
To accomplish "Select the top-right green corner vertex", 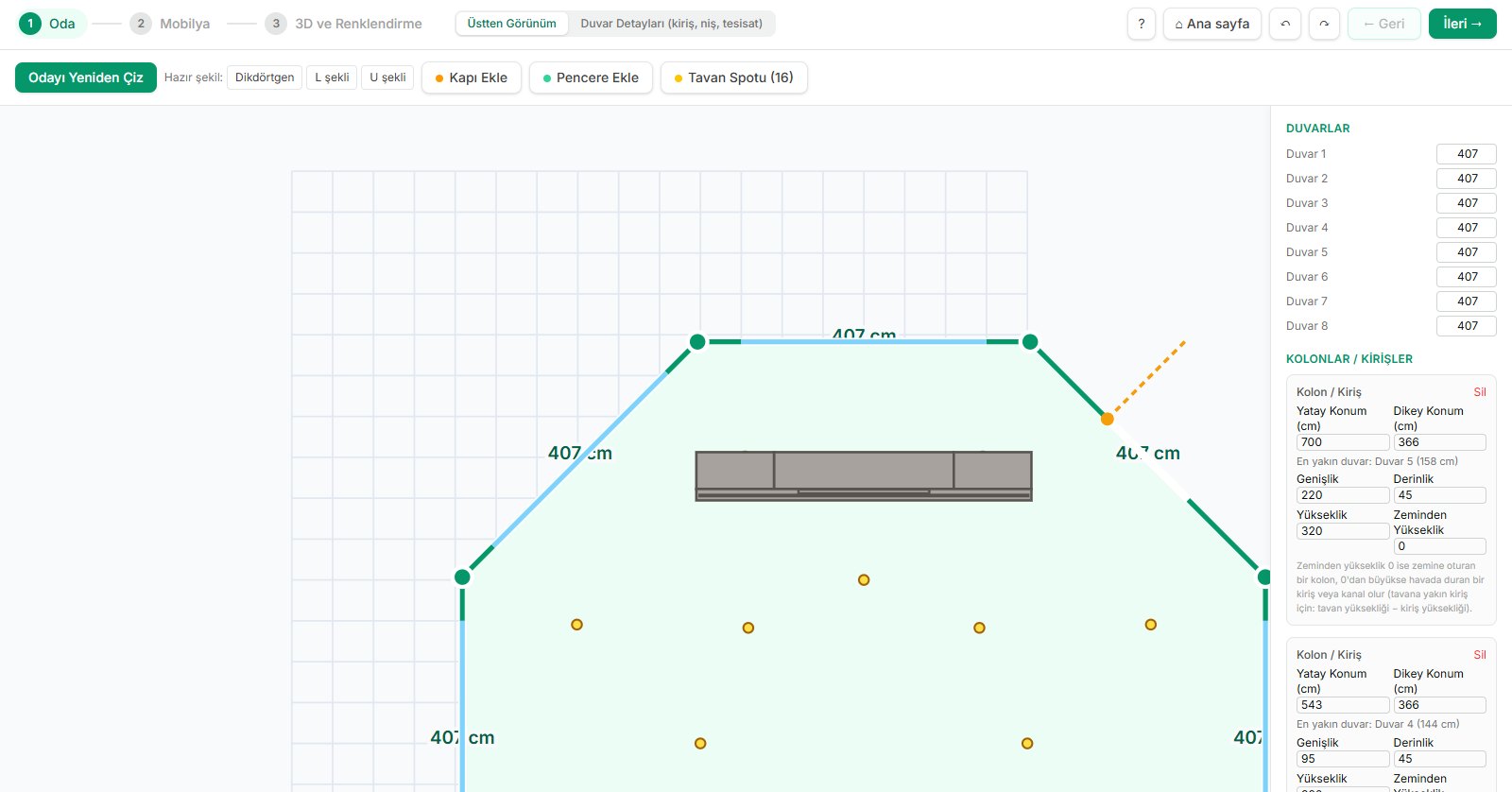I will pyautogui.click(x=1030, y=342).
